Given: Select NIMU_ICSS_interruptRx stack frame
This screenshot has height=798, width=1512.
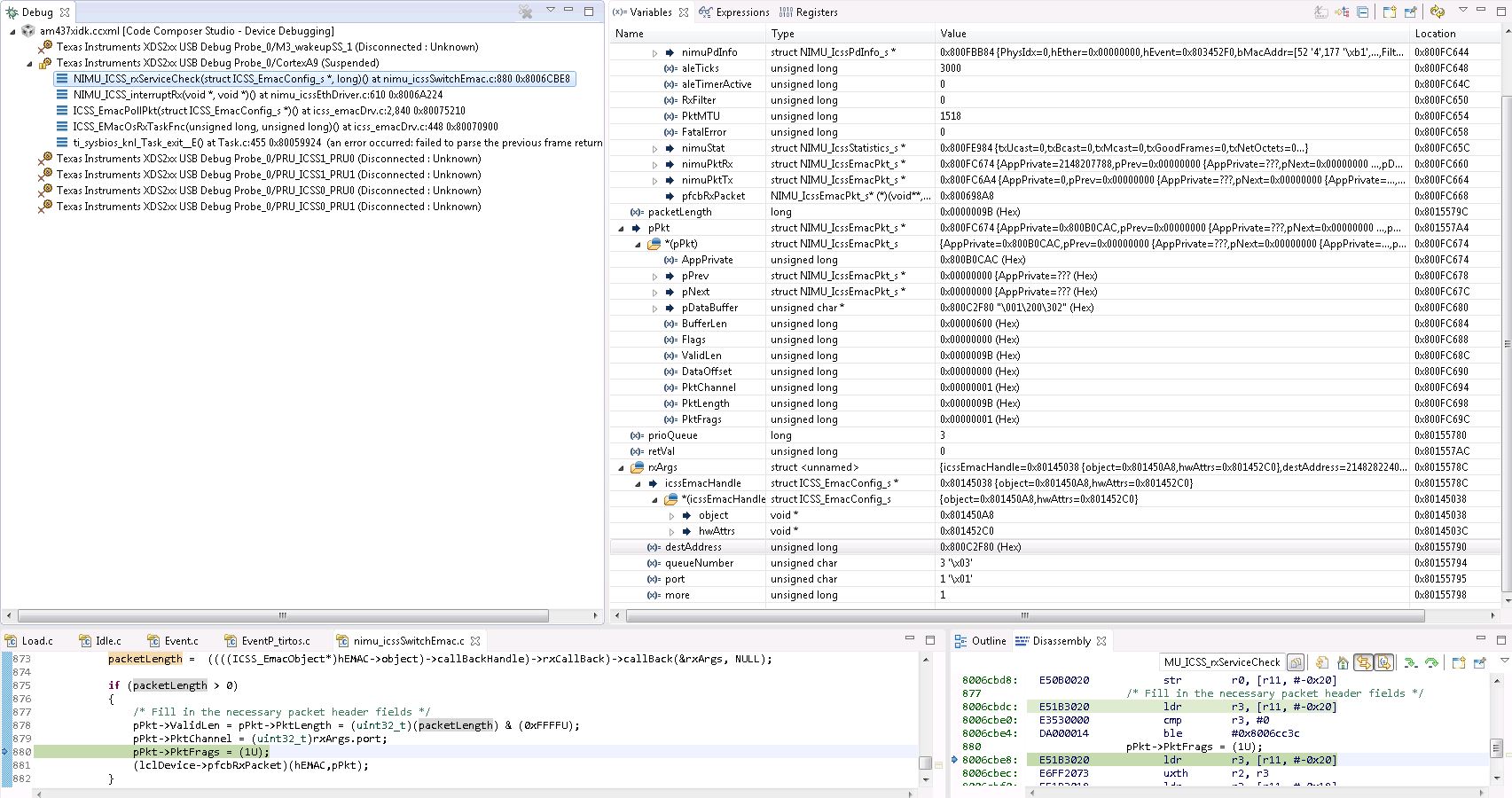Looking at the screenshot, I should click(257, 95).
